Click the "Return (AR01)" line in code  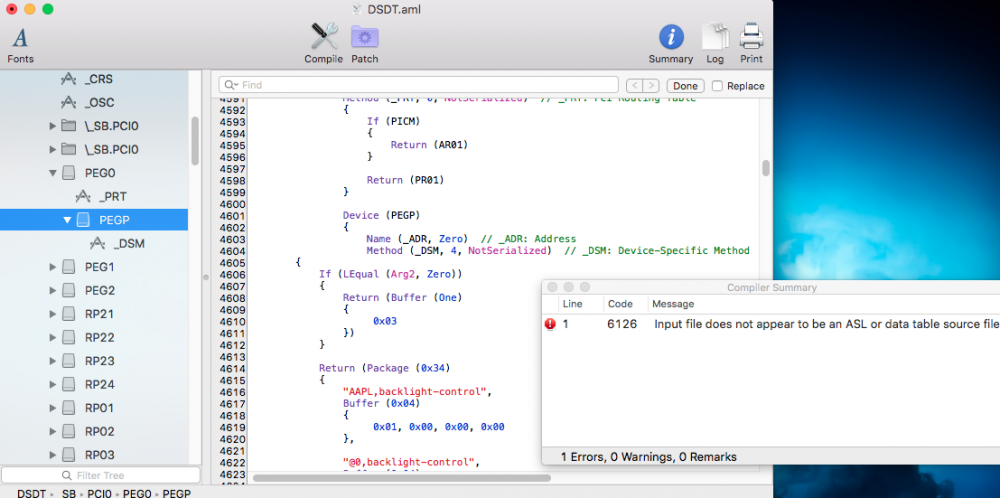[429, 145]
